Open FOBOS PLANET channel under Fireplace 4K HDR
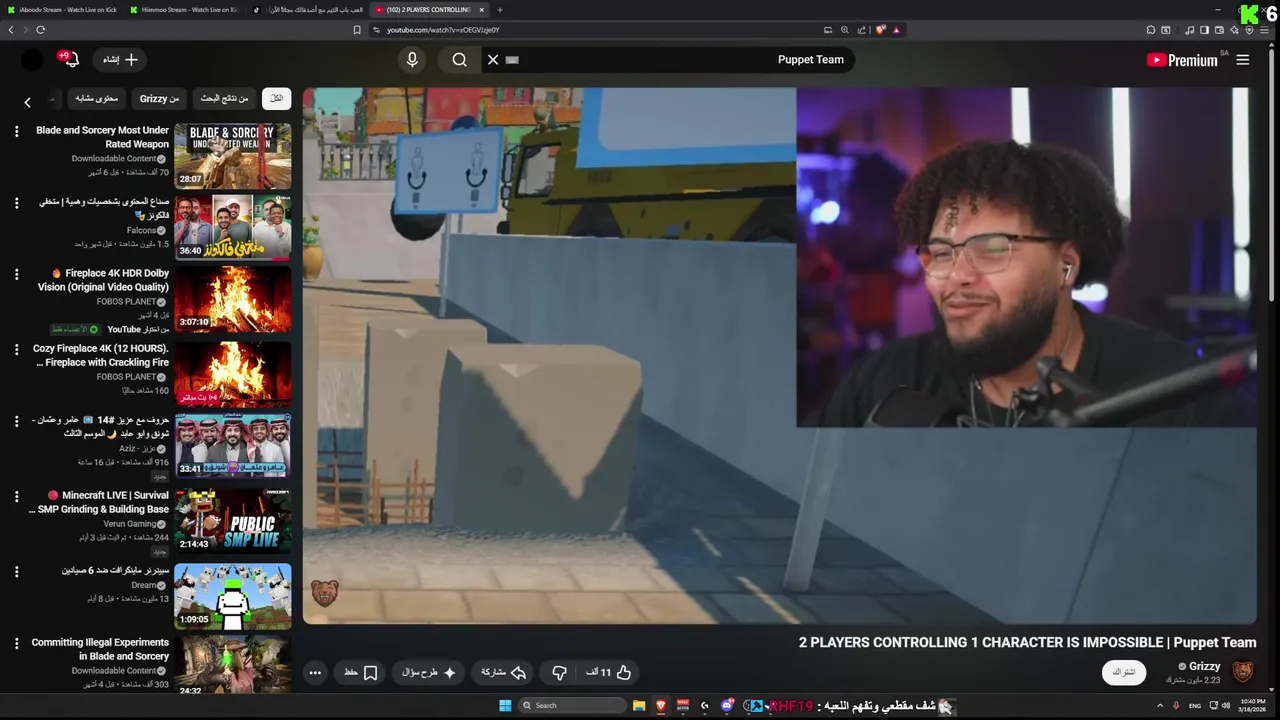Viewport: 1280px width, 720px height. coord(126,301)
